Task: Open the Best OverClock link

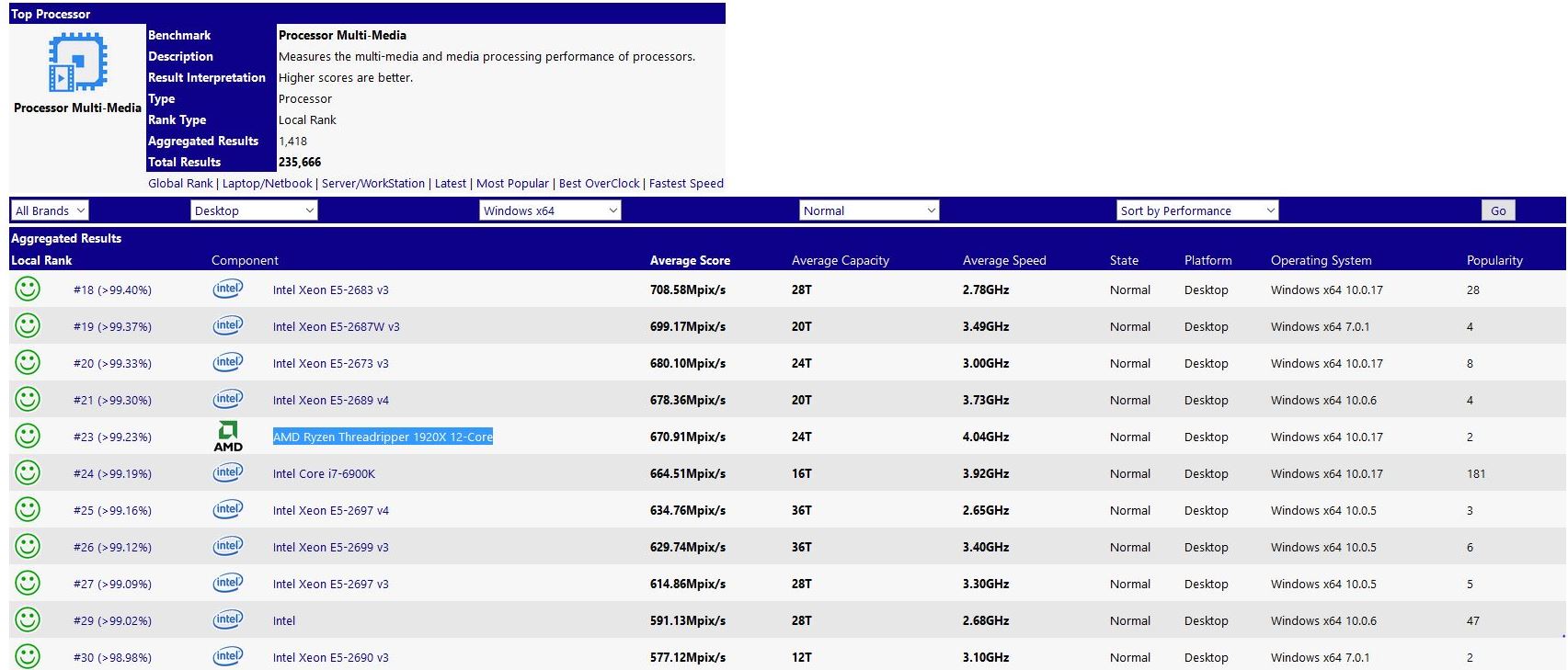Action: click(x=599, y=184)
